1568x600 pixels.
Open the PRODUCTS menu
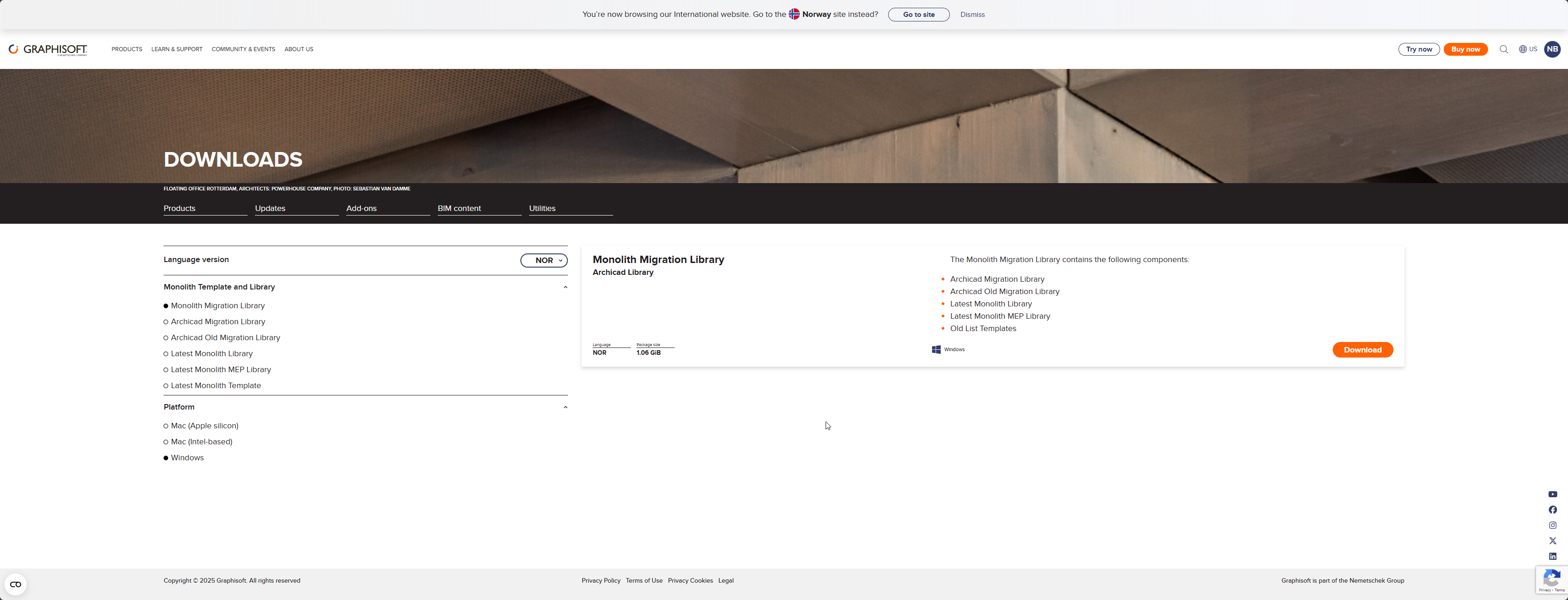(127, 49)
